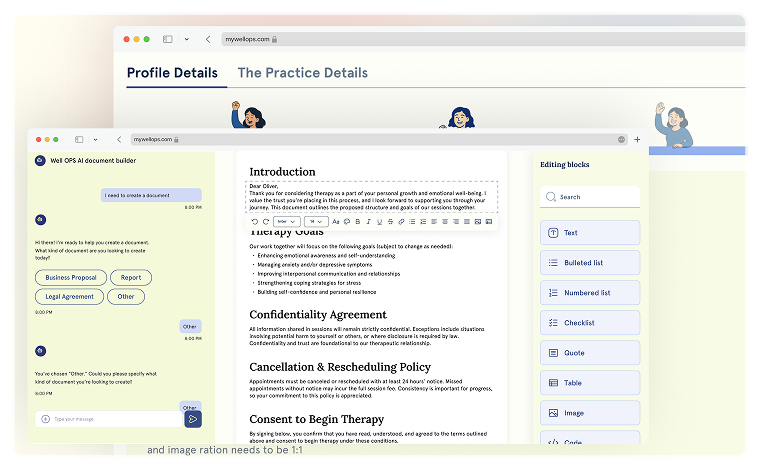
Task: Apply bold formatting from the text toolbar
Action: coord(358,221)
